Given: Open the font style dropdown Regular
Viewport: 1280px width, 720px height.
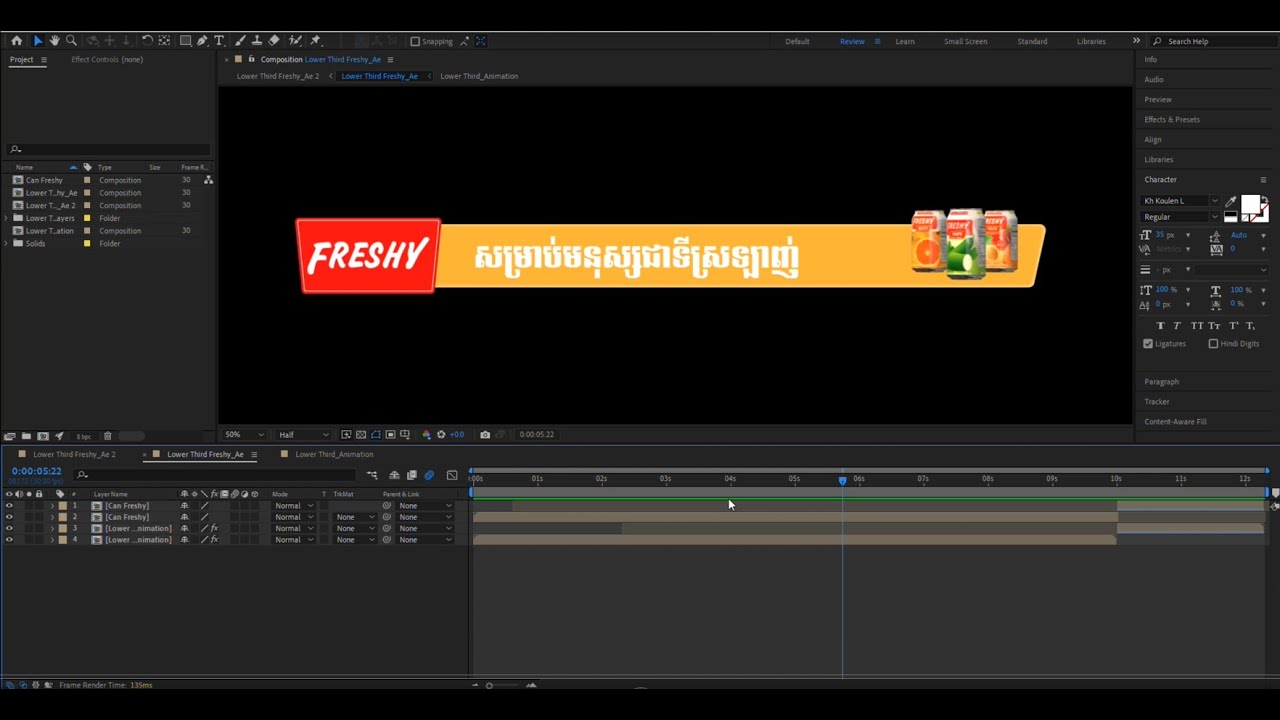Looking at the screenshot, I should 1181,217.
